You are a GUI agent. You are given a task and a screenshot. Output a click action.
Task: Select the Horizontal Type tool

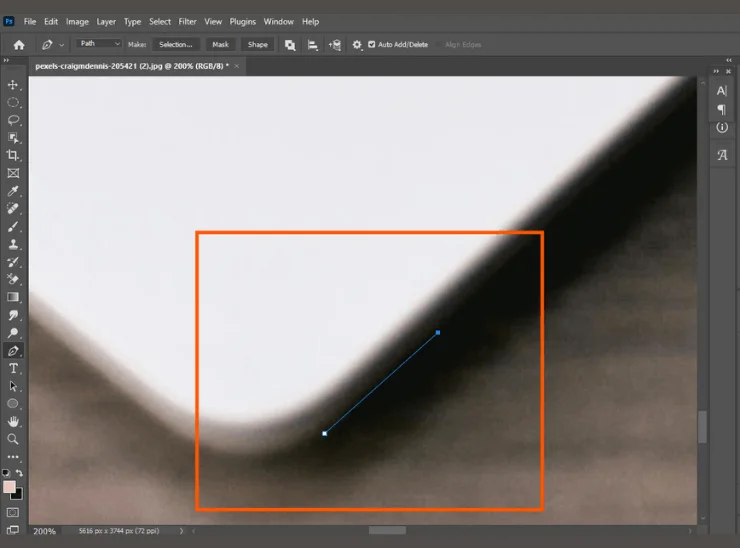click(x=13, y=368)
